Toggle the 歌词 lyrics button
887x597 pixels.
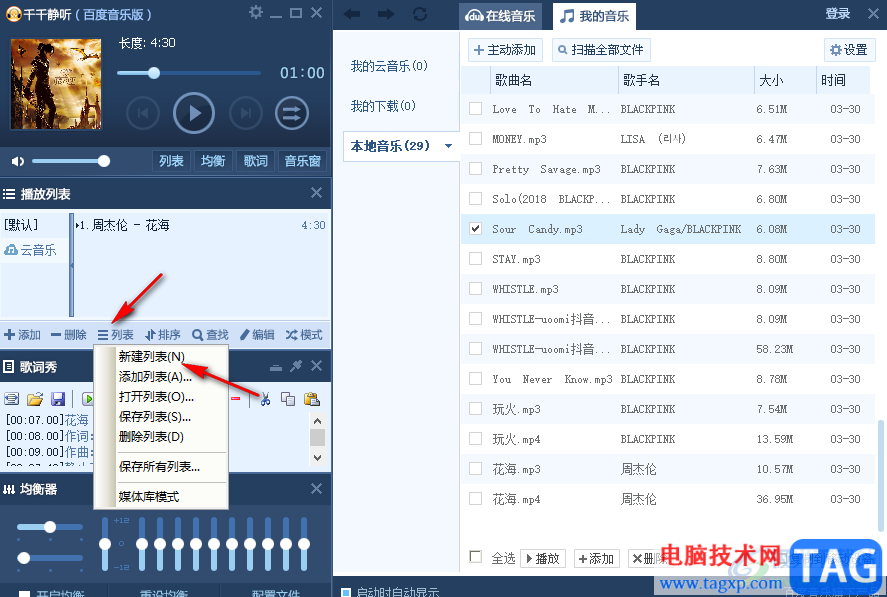click(255, 161)
